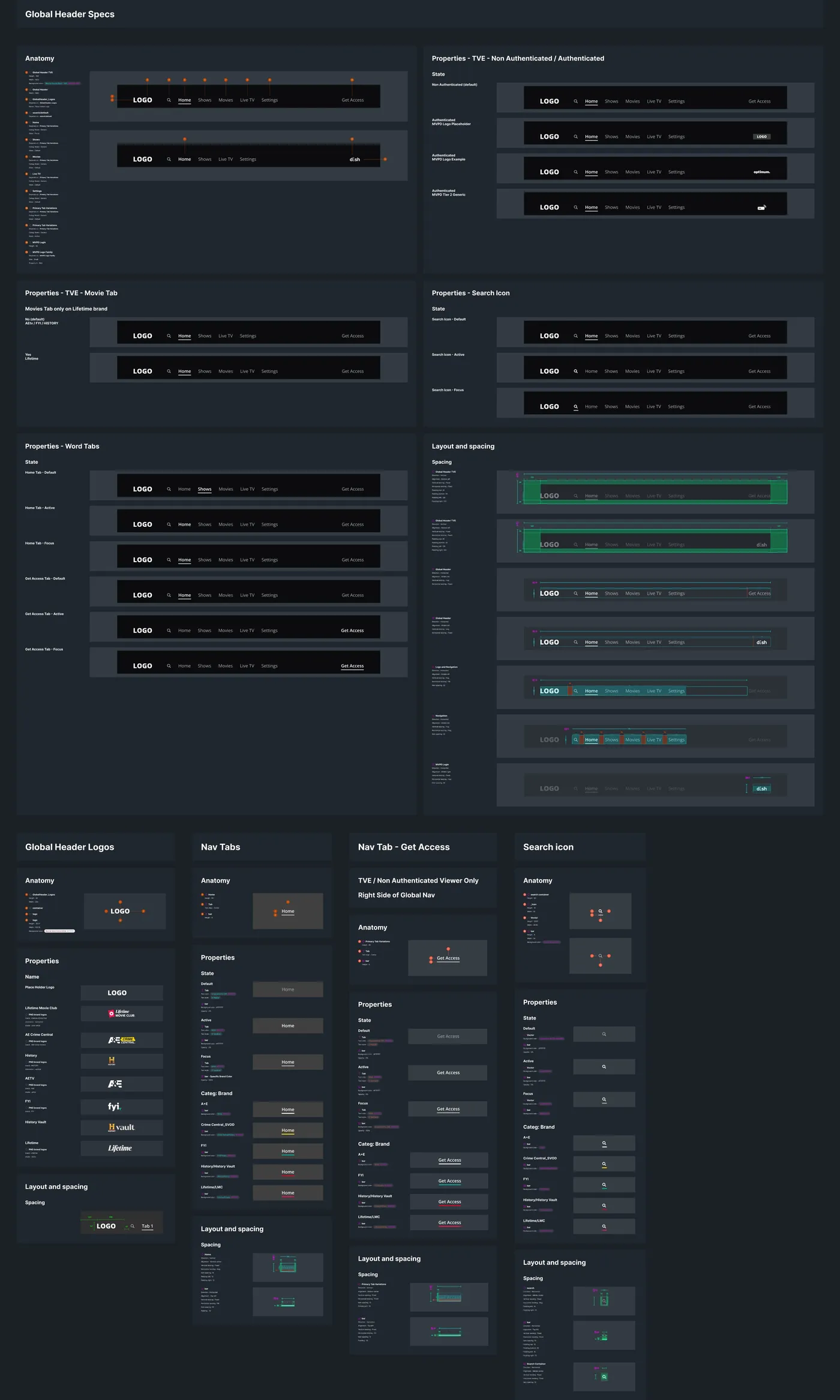Click the Active state Get Access tile in Nav Tab panel
The height and width of the screenshot is (1400, 840).
[x=448, y=1072]
